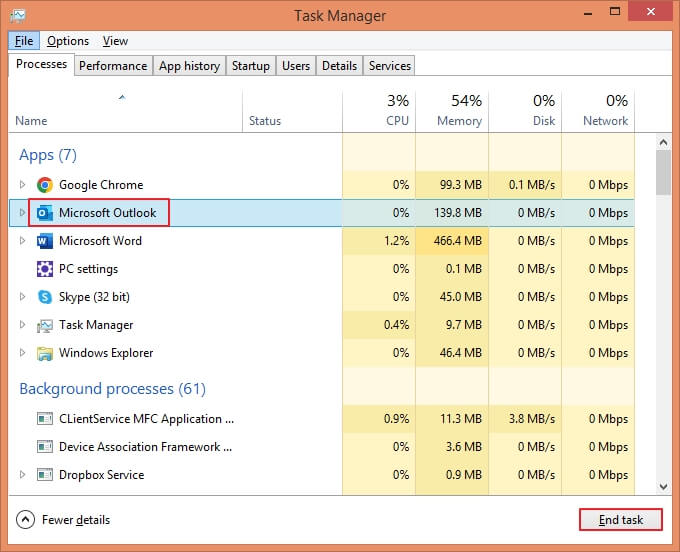Sort by the Disk column header
This screenshot has width=680, height=552.
[x=525, y=111]
